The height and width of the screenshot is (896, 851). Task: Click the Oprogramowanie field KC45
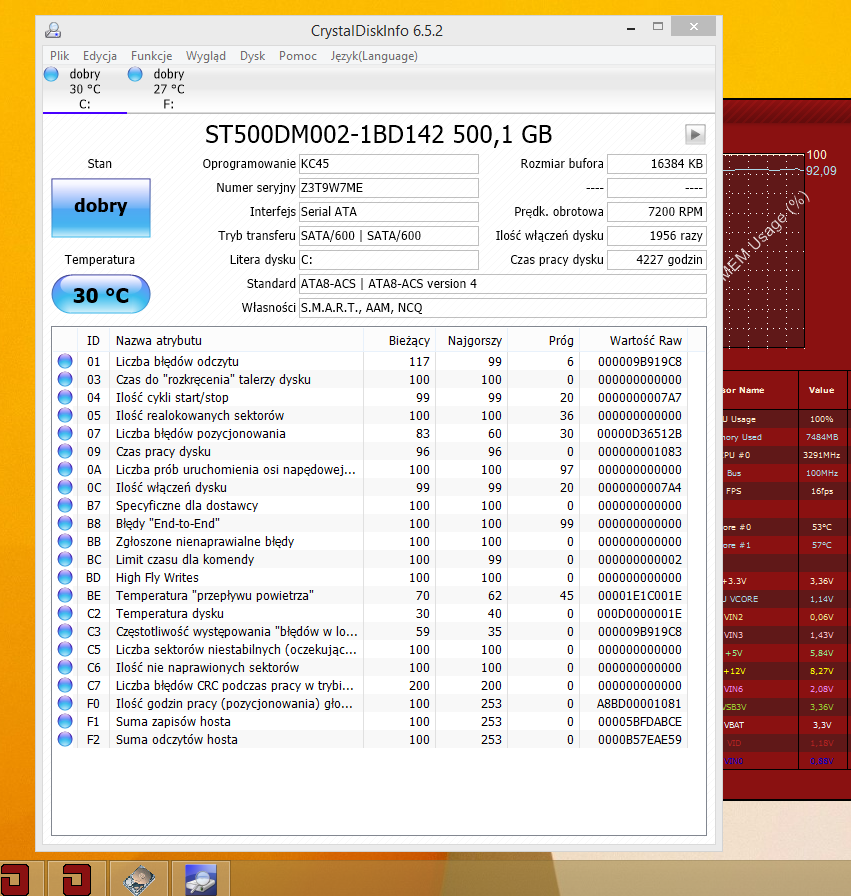click(389, 164)
